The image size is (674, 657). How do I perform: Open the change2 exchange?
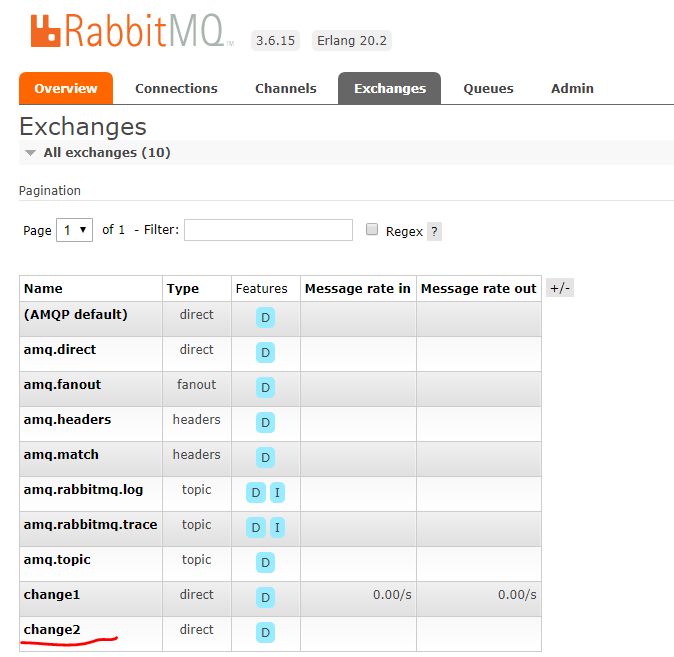(52, 629)
